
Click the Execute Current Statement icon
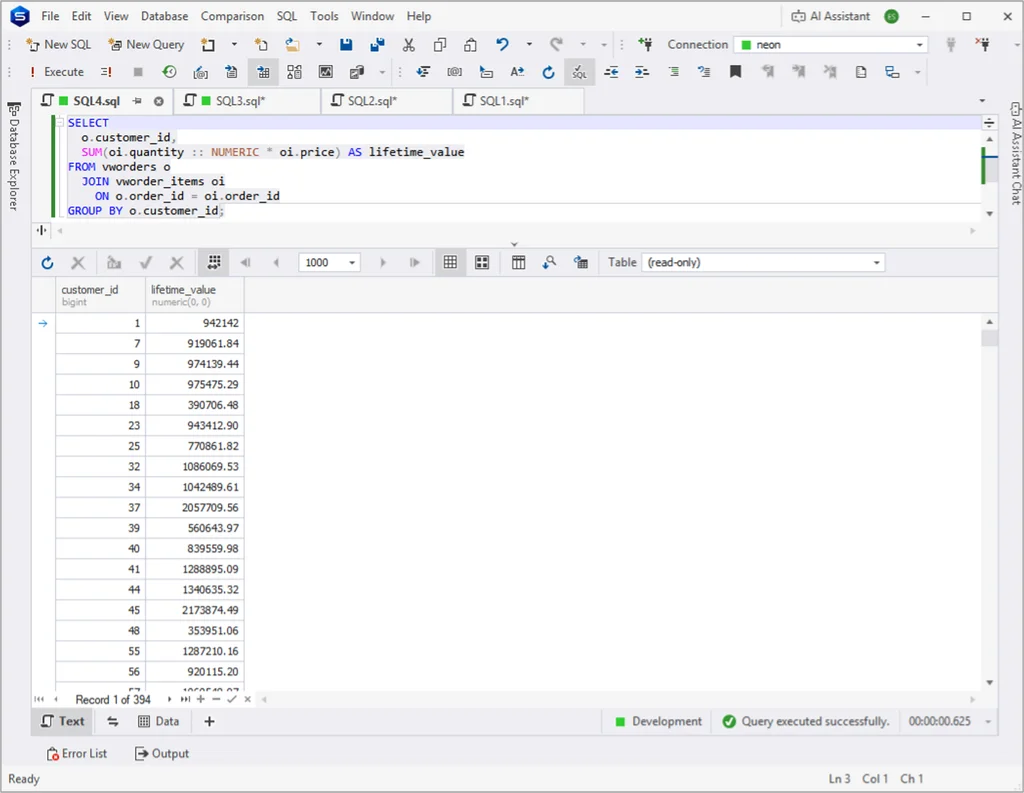coord(106,72)
